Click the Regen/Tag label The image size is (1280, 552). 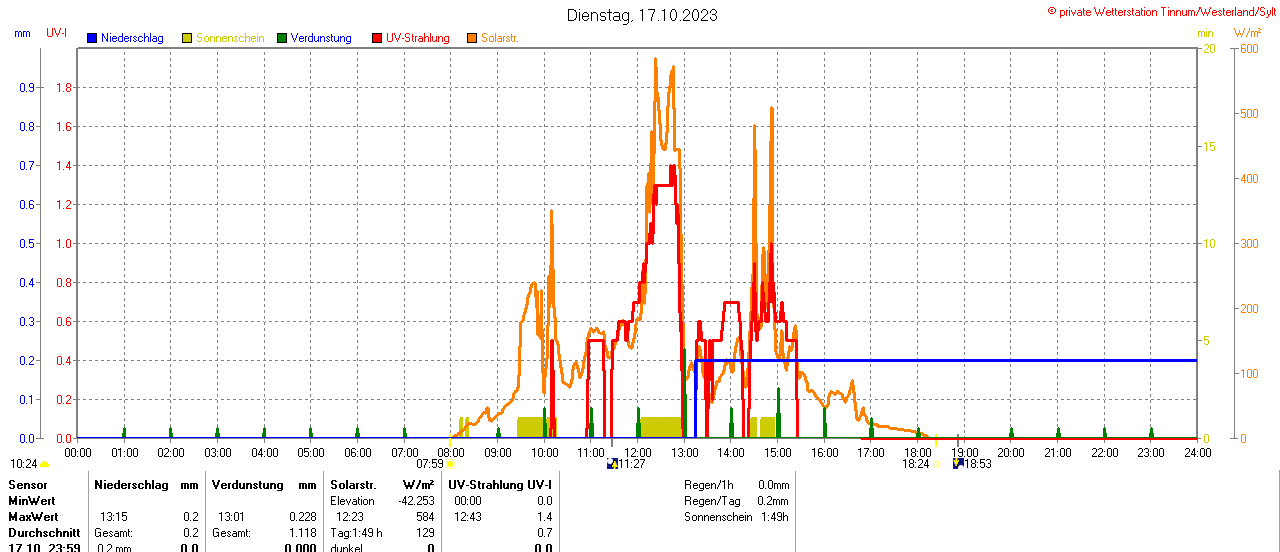click(711, 501)
